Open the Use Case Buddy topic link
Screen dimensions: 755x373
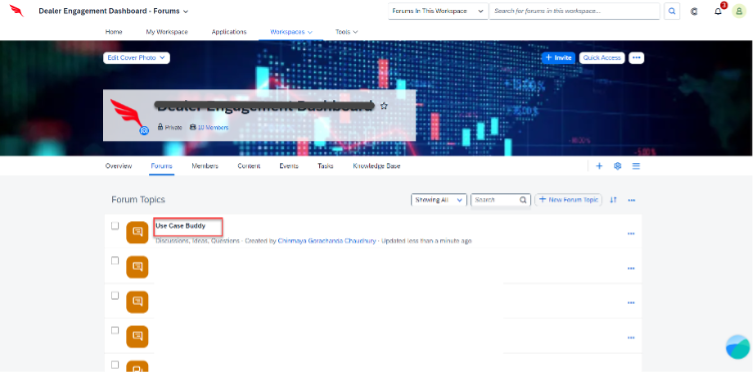(181, 226)
